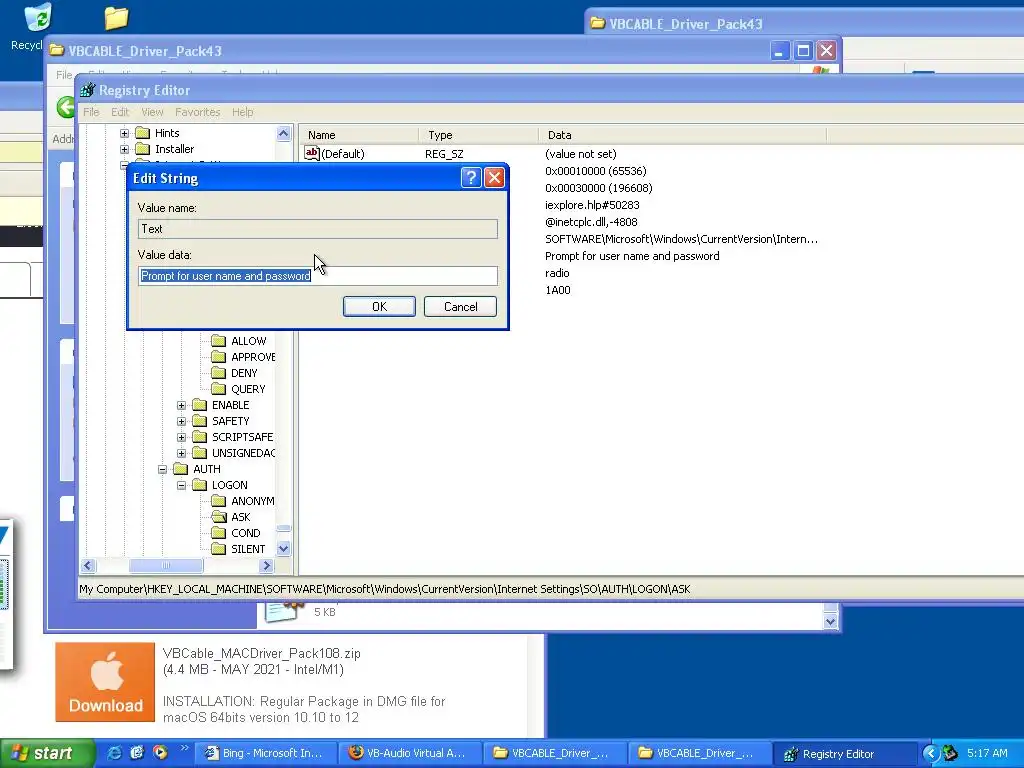
Task: Sort values by the Data column header
Action: point(682,135)
